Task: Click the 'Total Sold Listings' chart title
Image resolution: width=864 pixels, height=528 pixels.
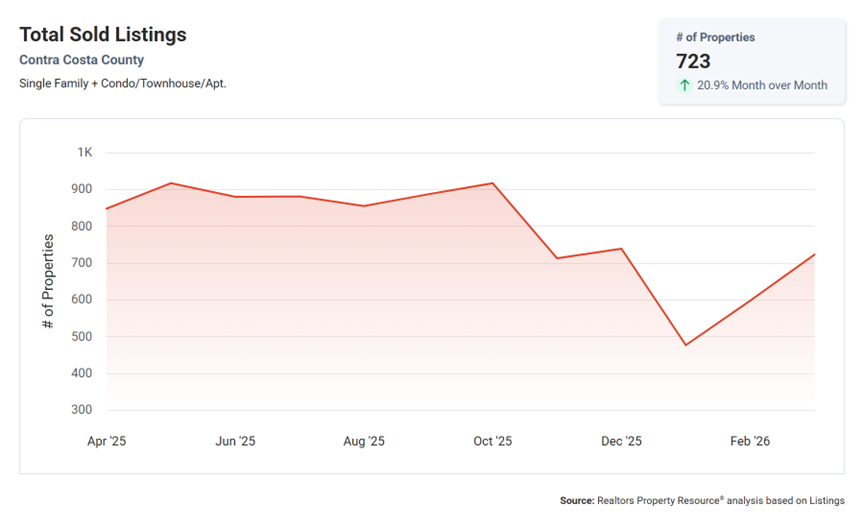Action: [x=103, y=34]
